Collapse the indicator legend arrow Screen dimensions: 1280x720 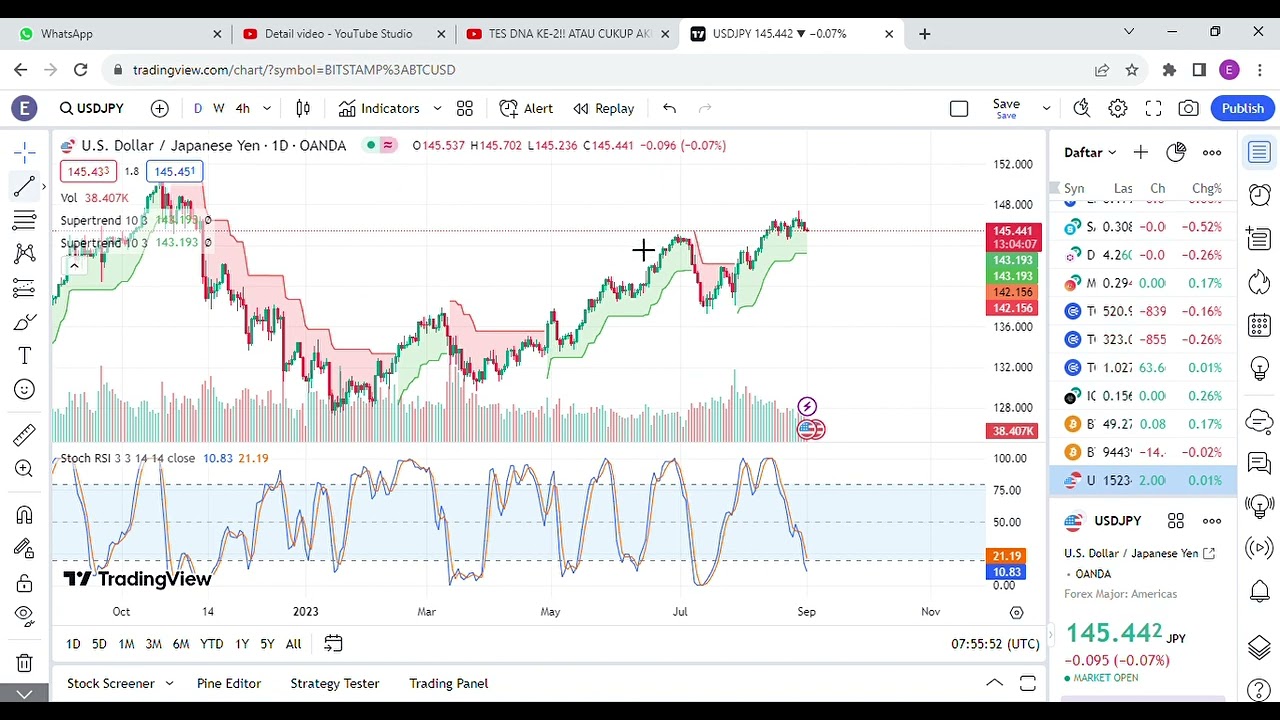point(74,266)
